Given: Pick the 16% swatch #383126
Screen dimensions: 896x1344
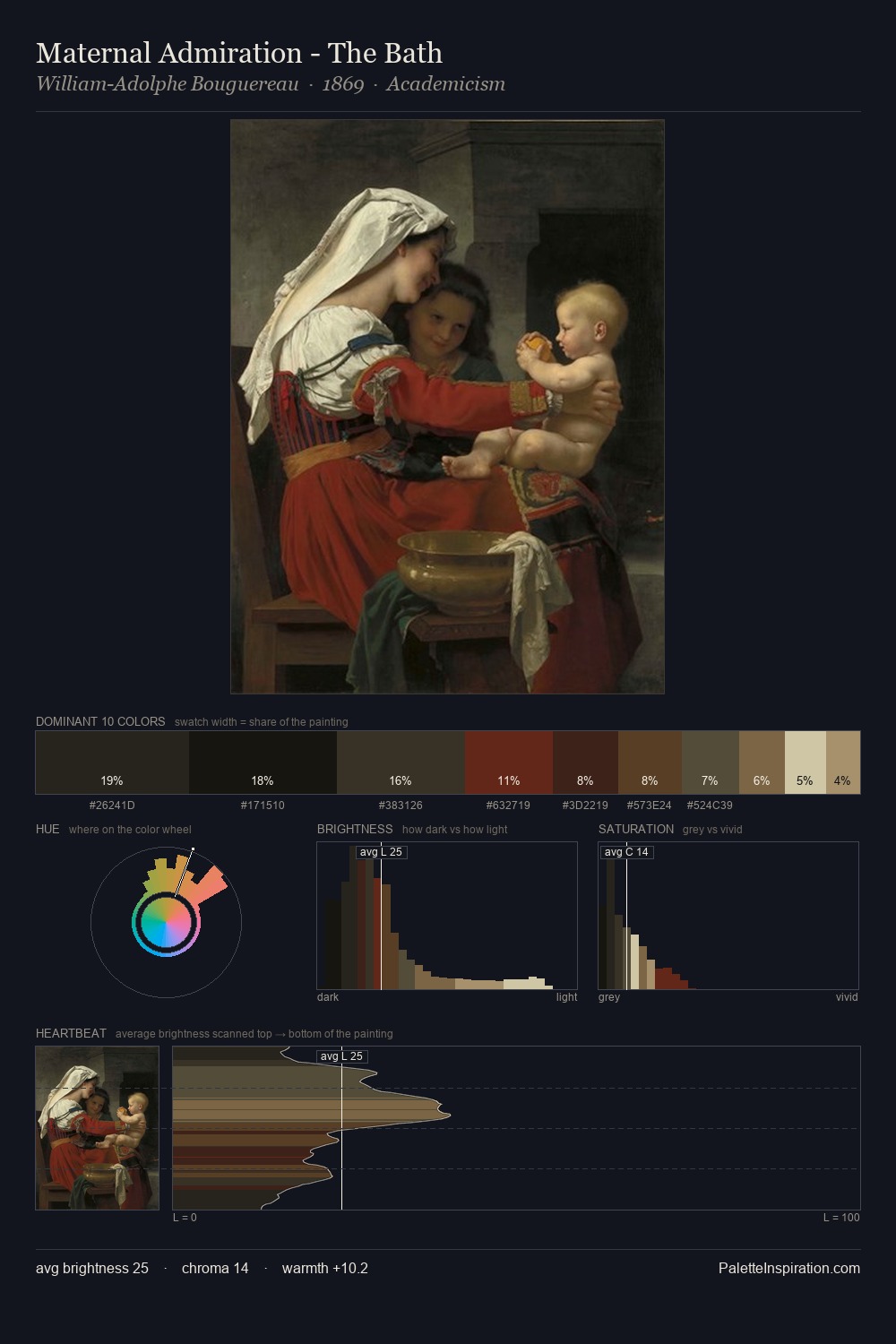Looking at the screenshot, I should tap(401, 762).
